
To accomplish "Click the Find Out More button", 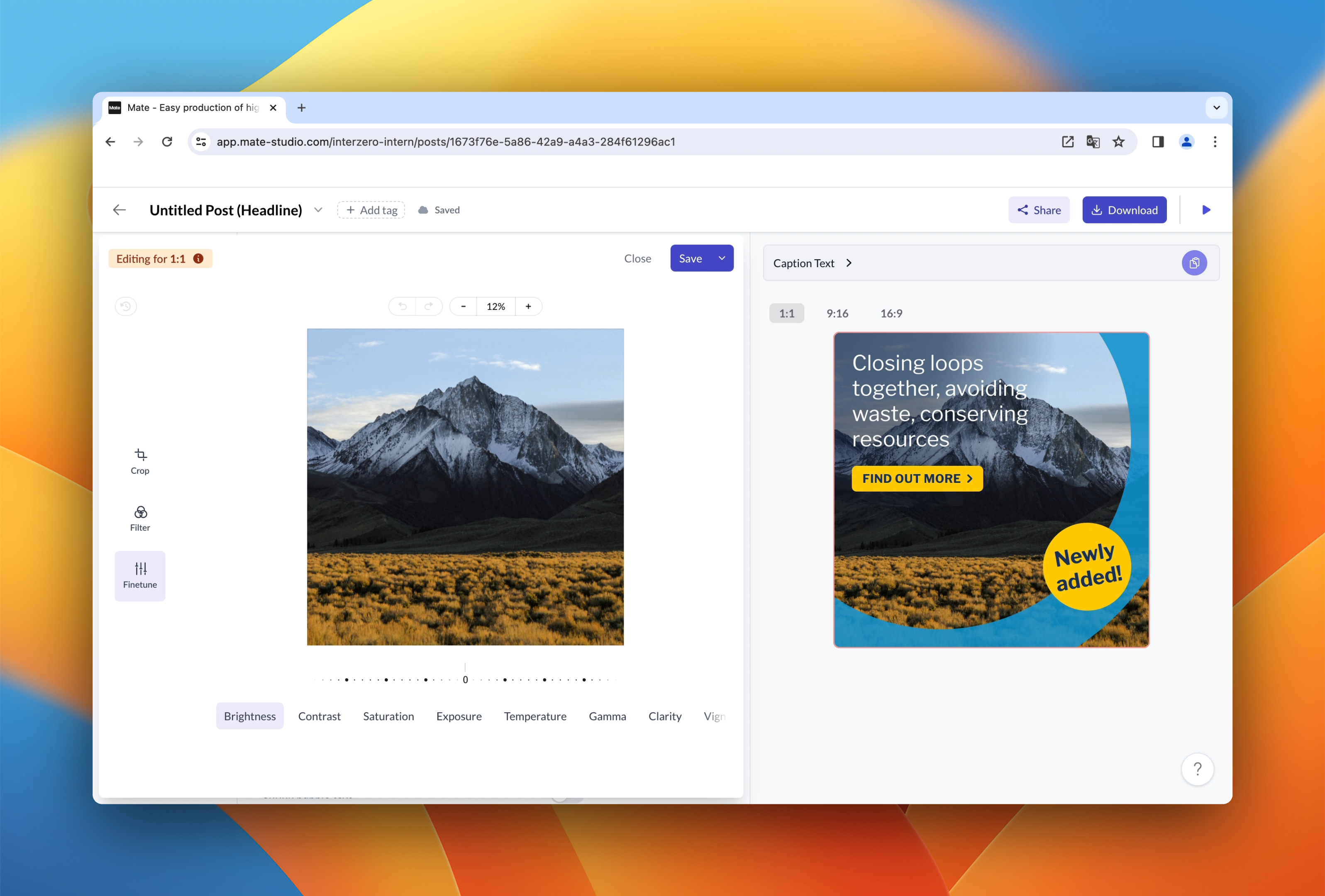I will 917,478.
